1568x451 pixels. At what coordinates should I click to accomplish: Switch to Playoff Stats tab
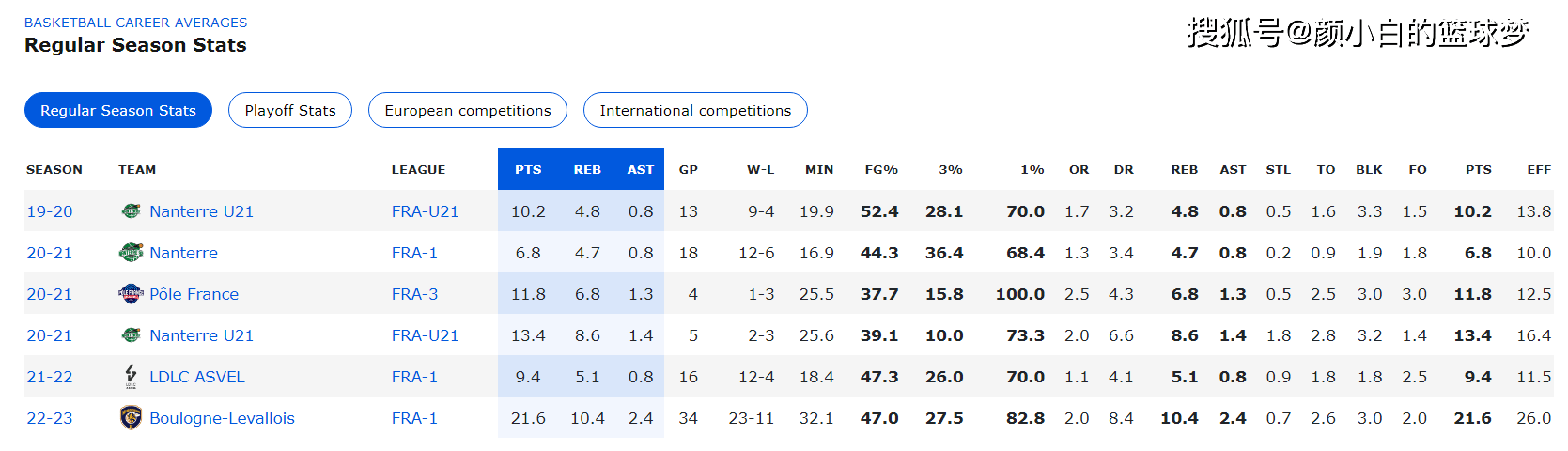[x=290, y=110]
